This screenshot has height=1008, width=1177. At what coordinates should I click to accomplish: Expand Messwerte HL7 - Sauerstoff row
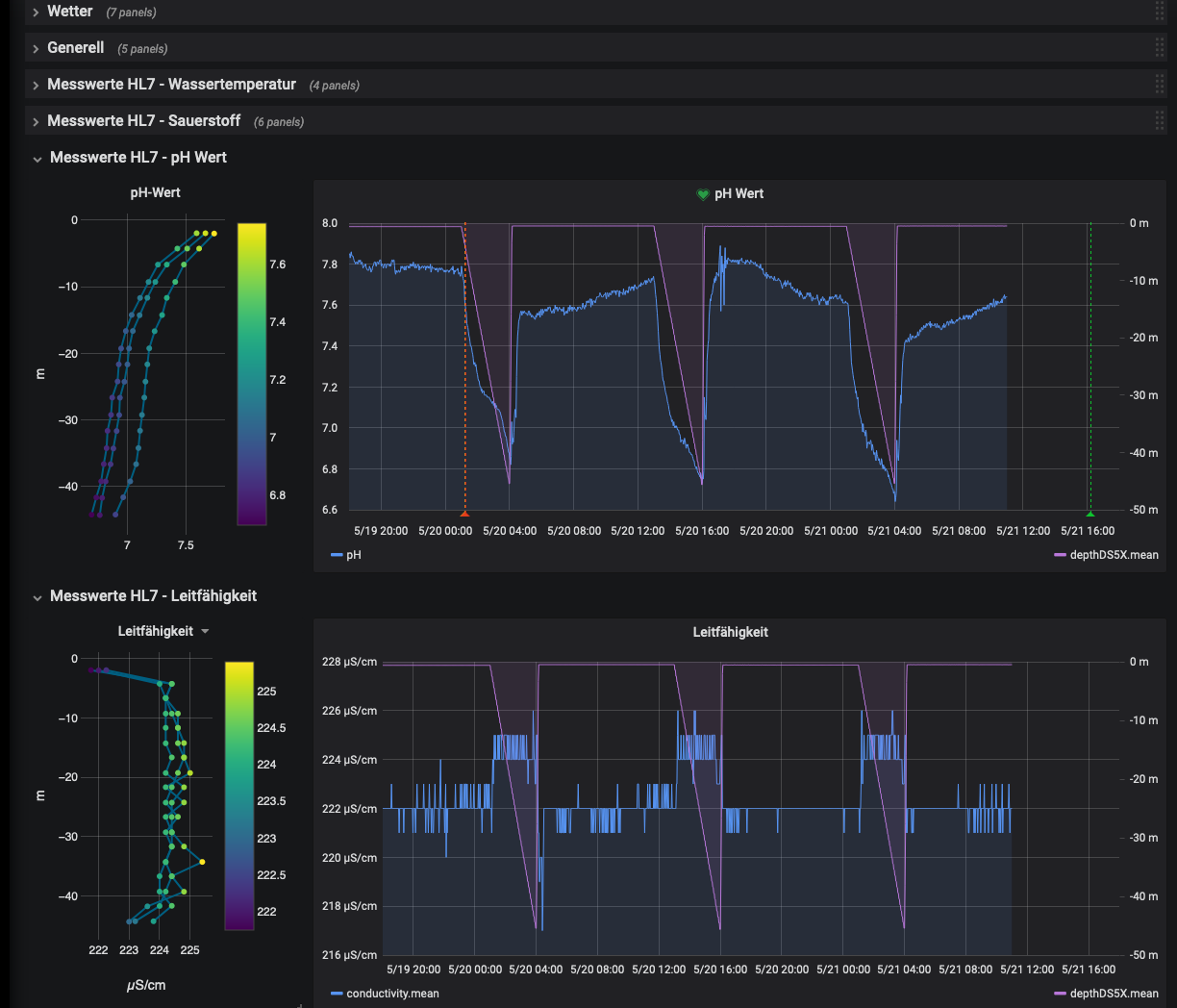tap(143, 121)
